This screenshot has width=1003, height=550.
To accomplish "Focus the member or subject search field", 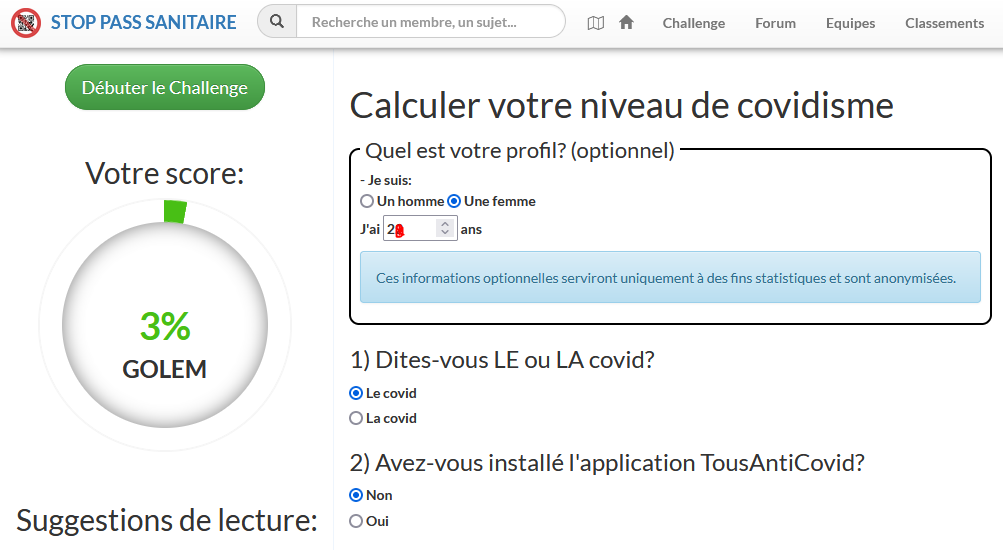I will coord(430,22).
